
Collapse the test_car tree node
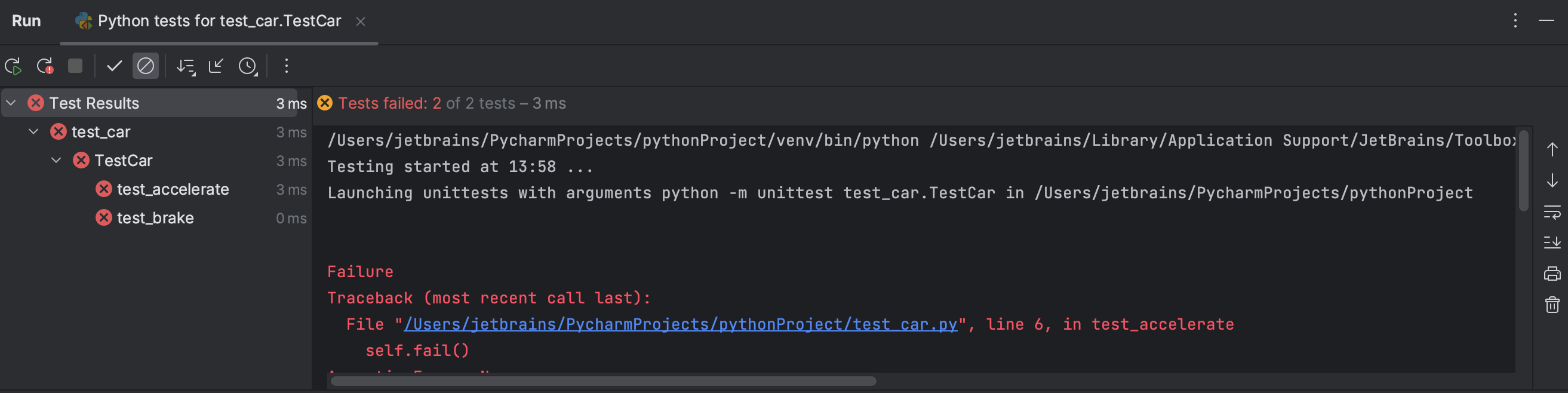34,131
